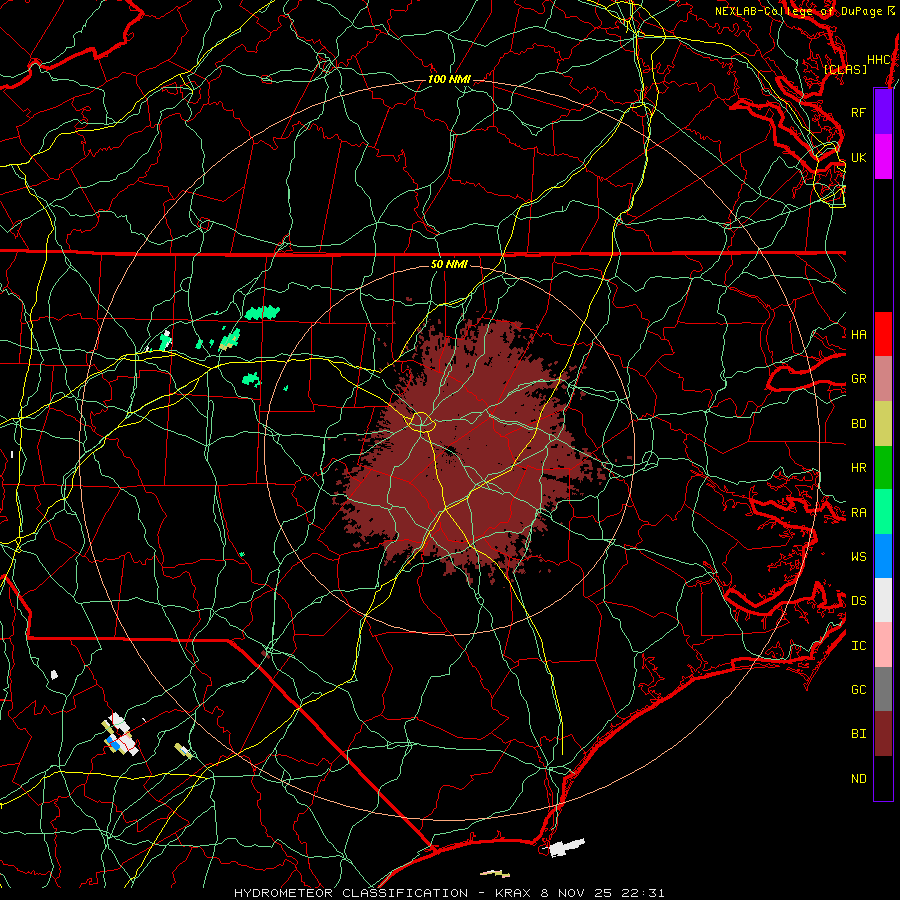This screenshot has width=900, height=900.
Task: Click the light pink IC legend color swatch
Action: (x=883, y=645)
